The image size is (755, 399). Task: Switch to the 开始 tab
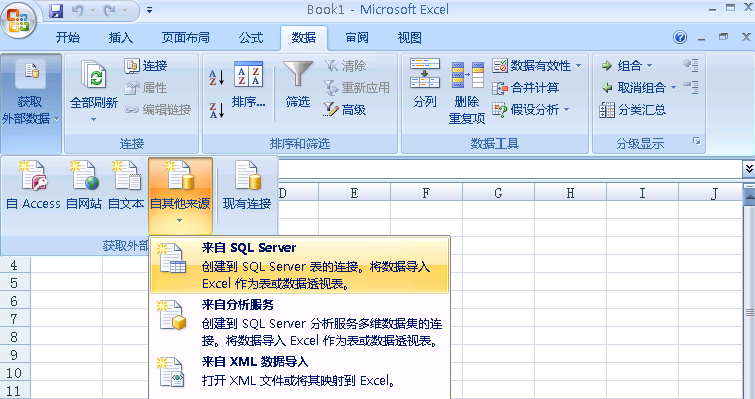point(68,38)
